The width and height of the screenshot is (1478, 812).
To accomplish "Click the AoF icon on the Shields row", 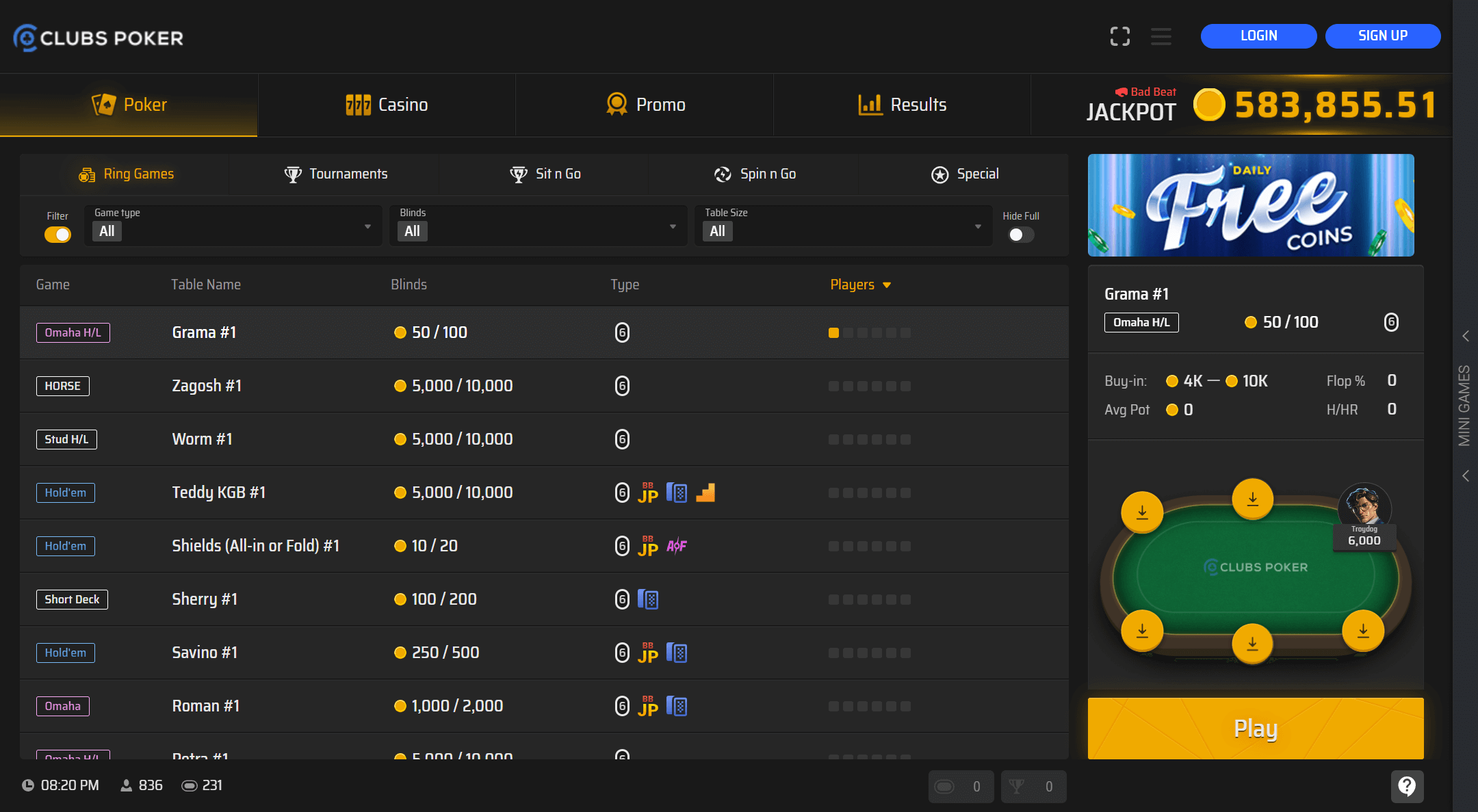I will point(677,546).
